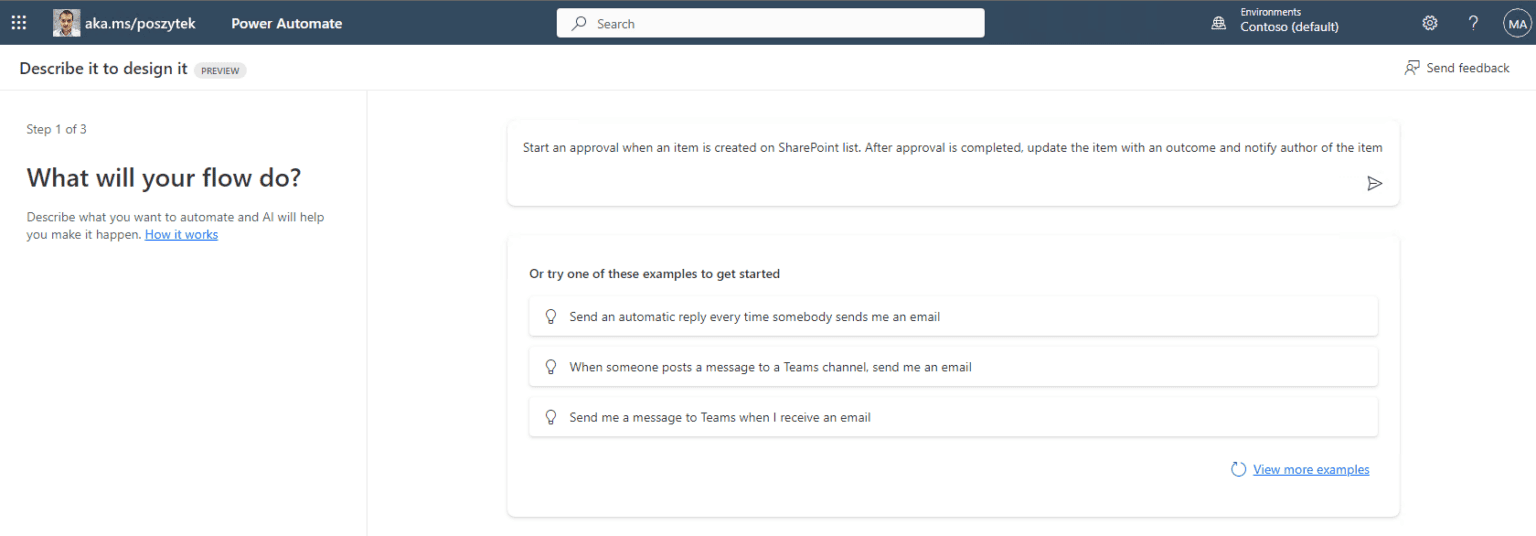Viewport: 1536px width, 536px height.
Task: Click the magnifier icon in Search box
Action: (x=579, y=23)
